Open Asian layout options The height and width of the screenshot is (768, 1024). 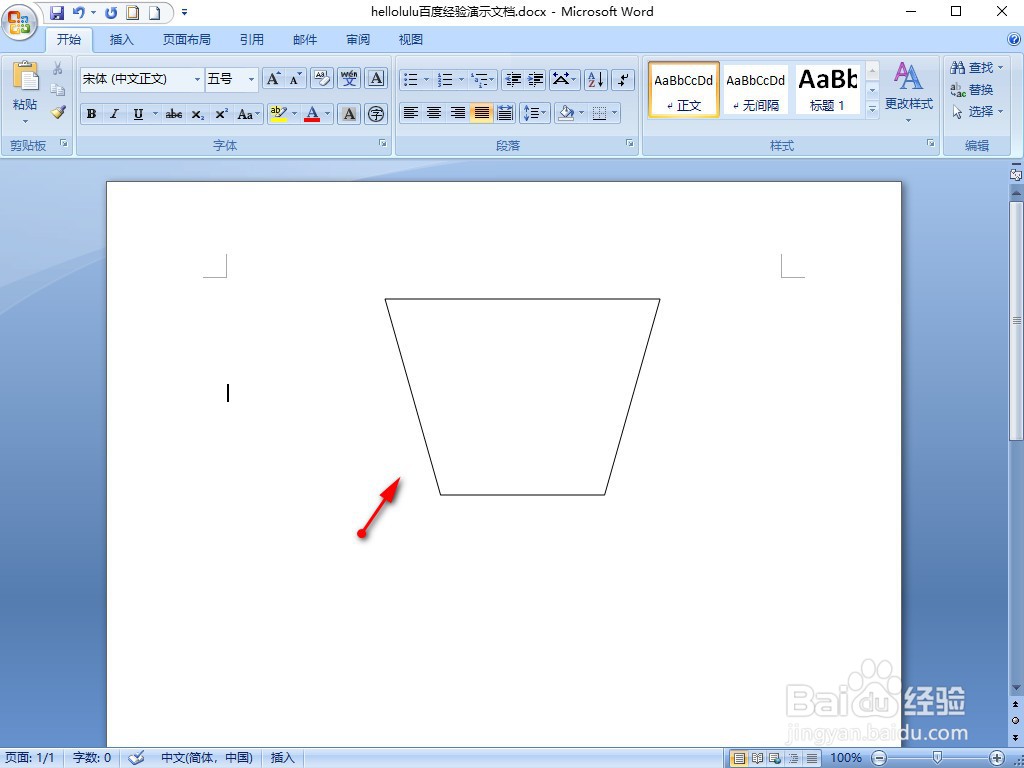[x=564, y=80]
